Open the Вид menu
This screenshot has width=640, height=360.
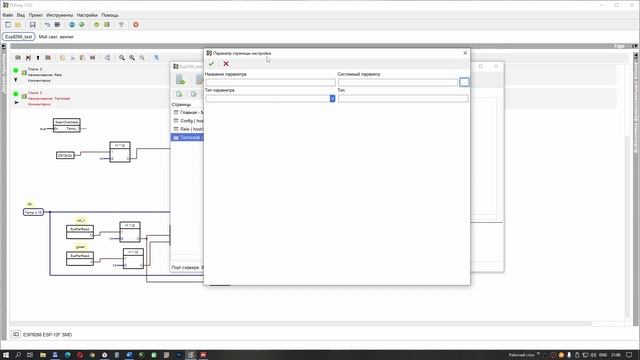(21, 15)
